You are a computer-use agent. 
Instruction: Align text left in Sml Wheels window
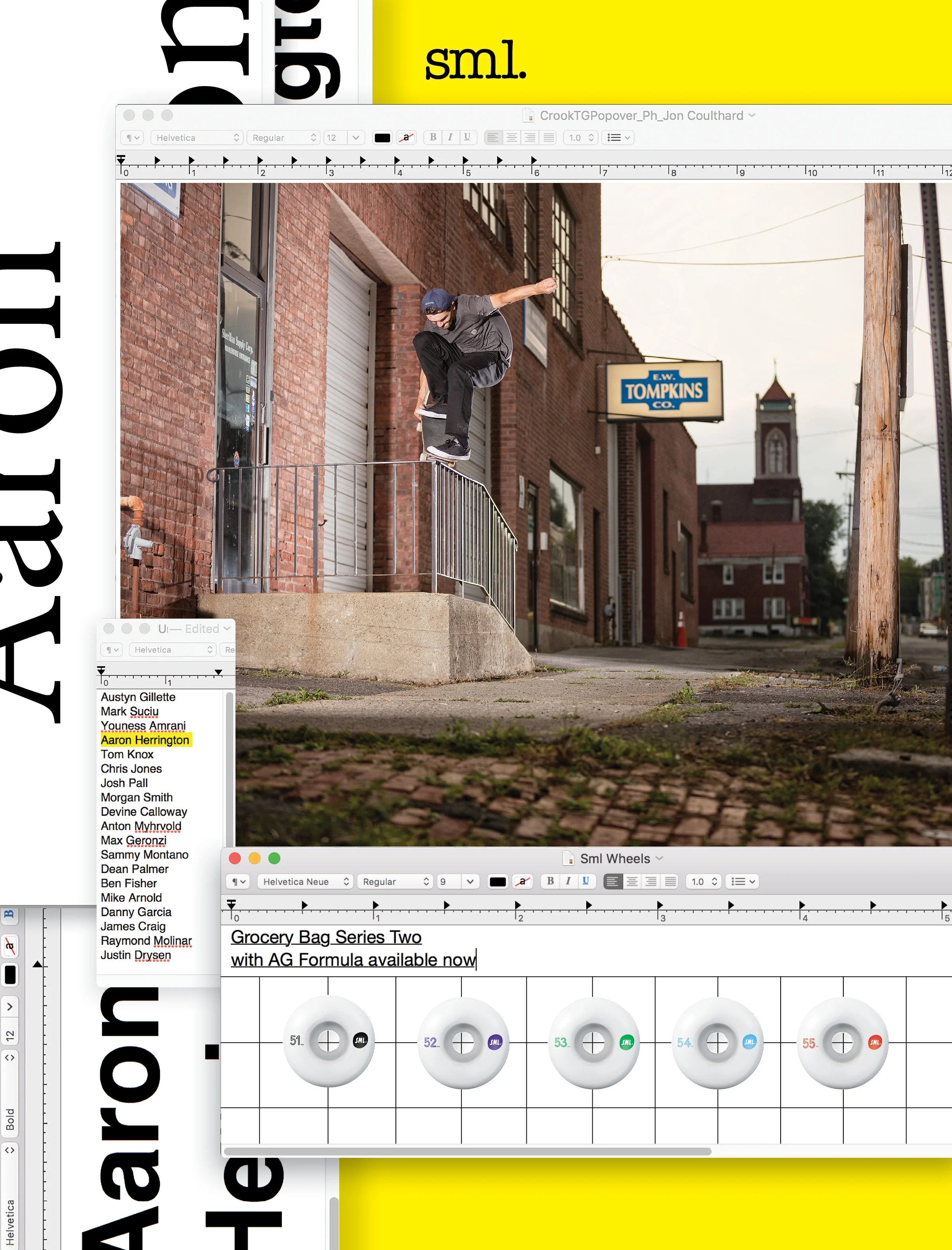pyautogui.click(x=612, y=881)
